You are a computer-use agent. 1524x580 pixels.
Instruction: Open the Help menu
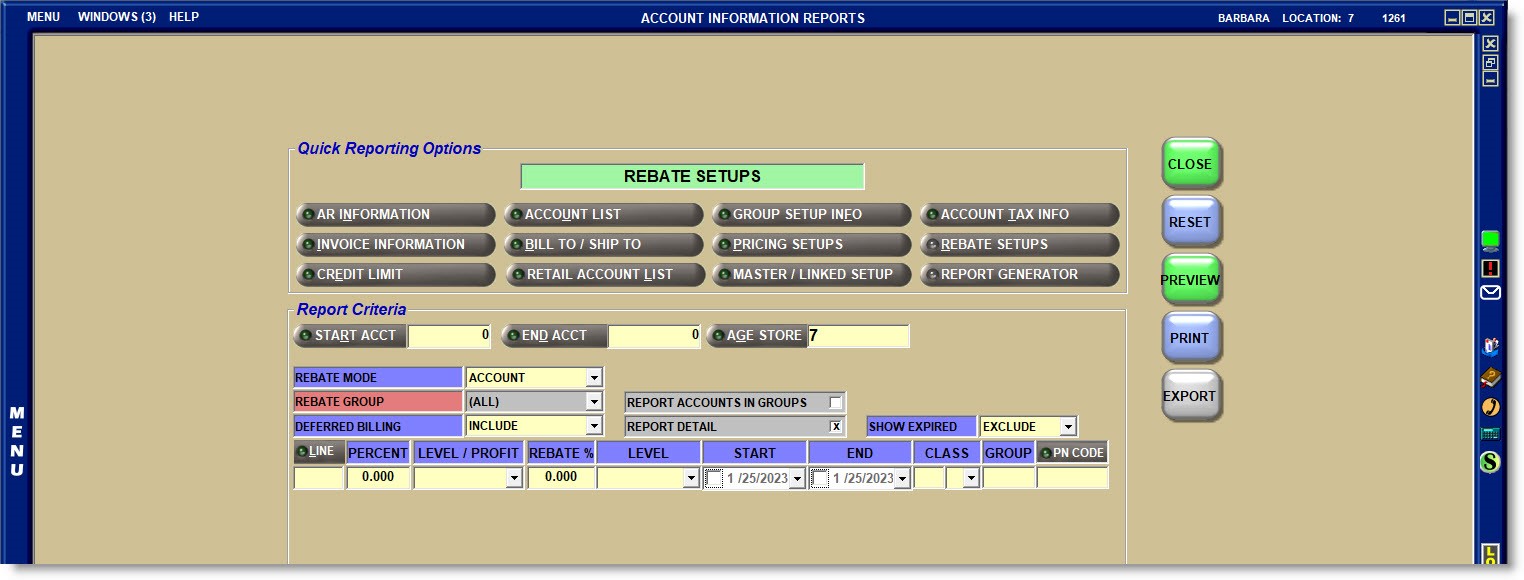[x=184, y=18]
